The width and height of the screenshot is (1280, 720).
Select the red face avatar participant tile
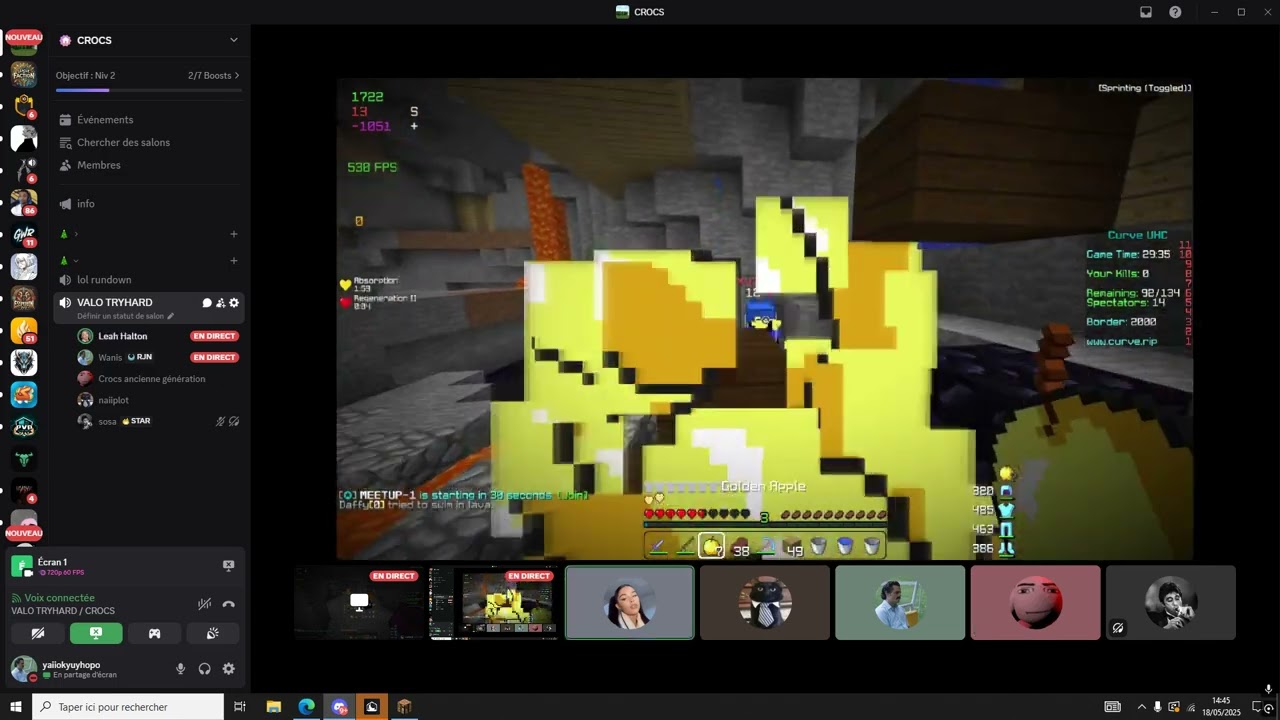click(1035, 602)
